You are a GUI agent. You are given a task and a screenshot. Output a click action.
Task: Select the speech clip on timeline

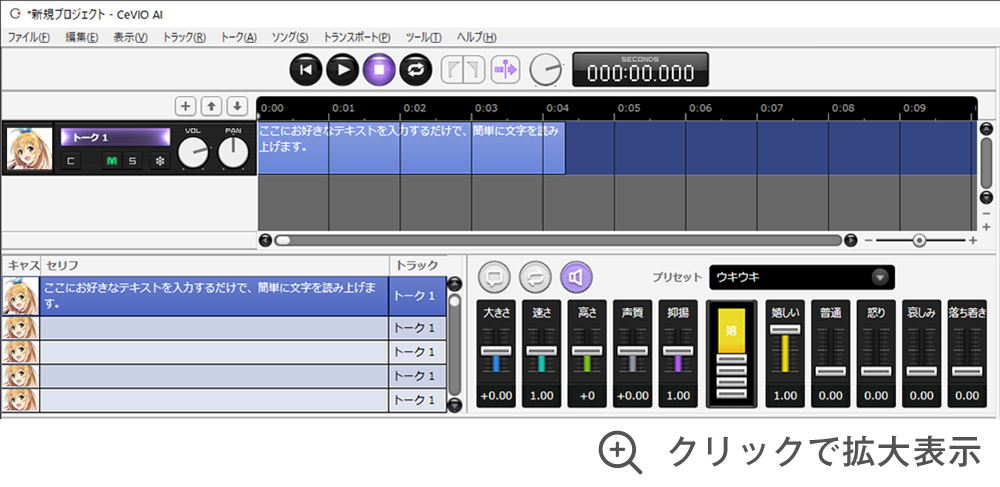pyautogui.click(x=411, y=148)
